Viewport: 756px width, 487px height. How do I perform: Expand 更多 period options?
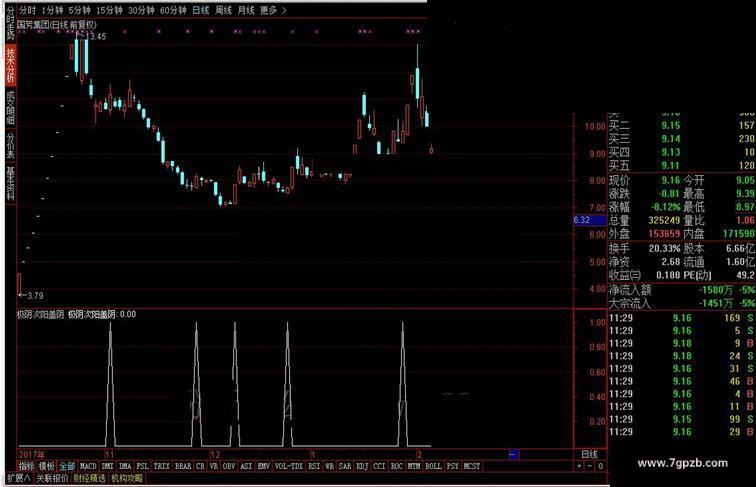pos(273,10)
